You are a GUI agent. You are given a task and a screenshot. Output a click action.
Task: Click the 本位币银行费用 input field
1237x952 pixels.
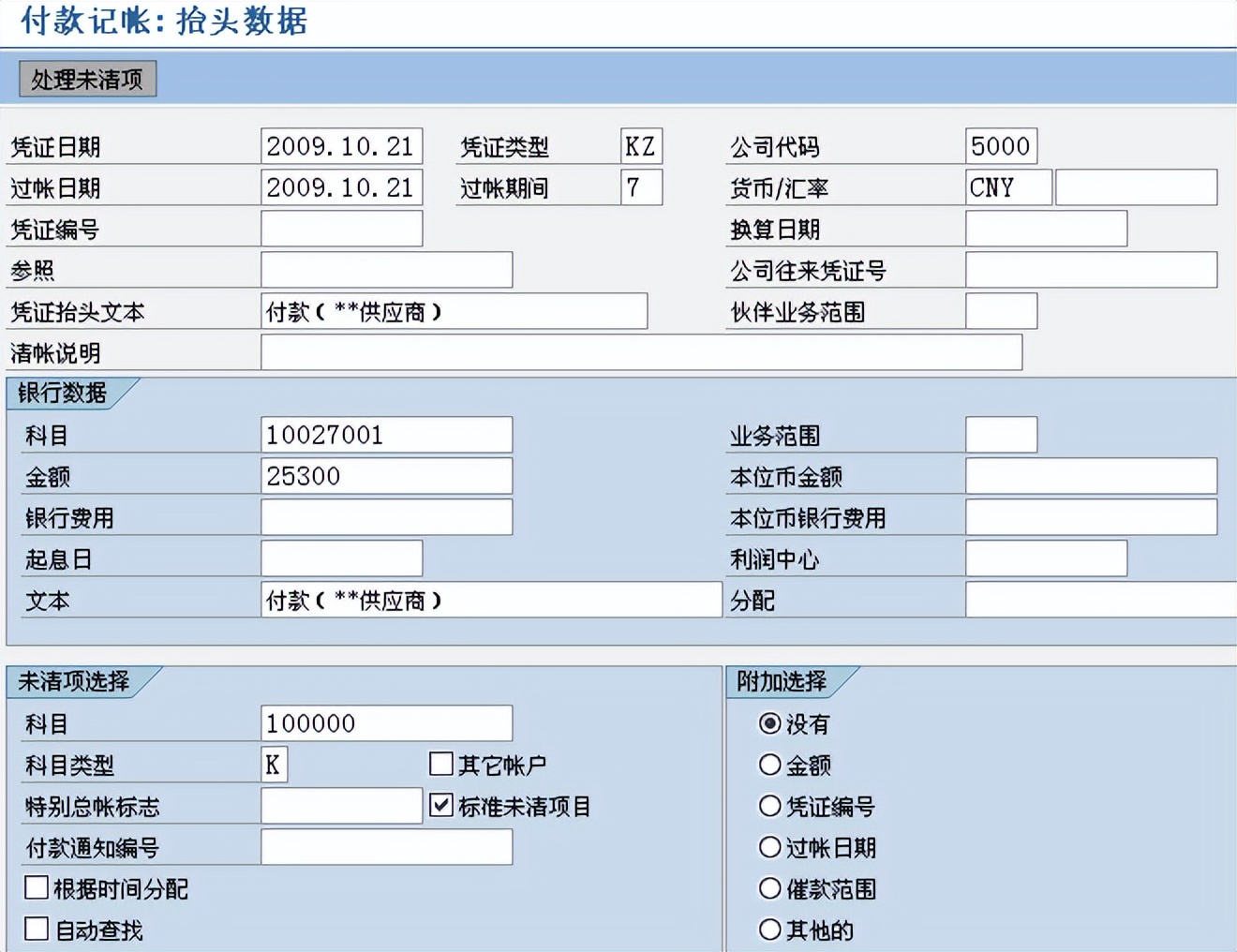pos(1090,516)
